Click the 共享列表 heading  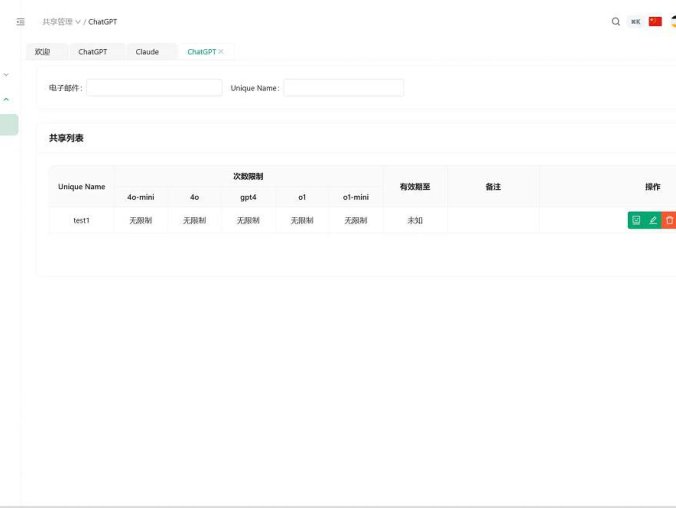66,138
